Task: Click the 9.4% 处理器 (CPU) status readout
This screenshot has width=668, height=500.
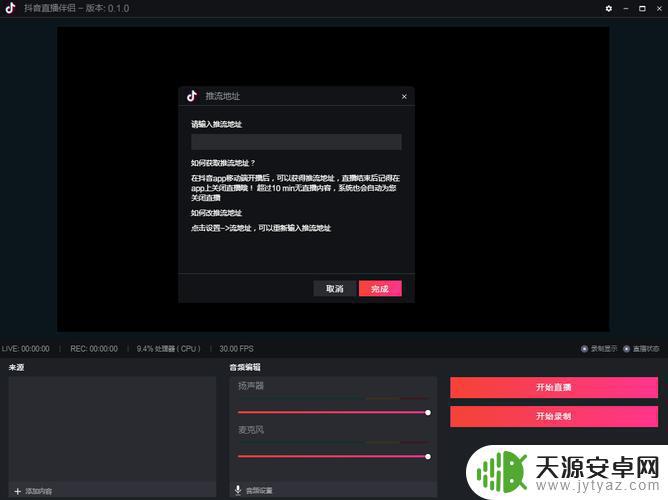Action: 168,349
